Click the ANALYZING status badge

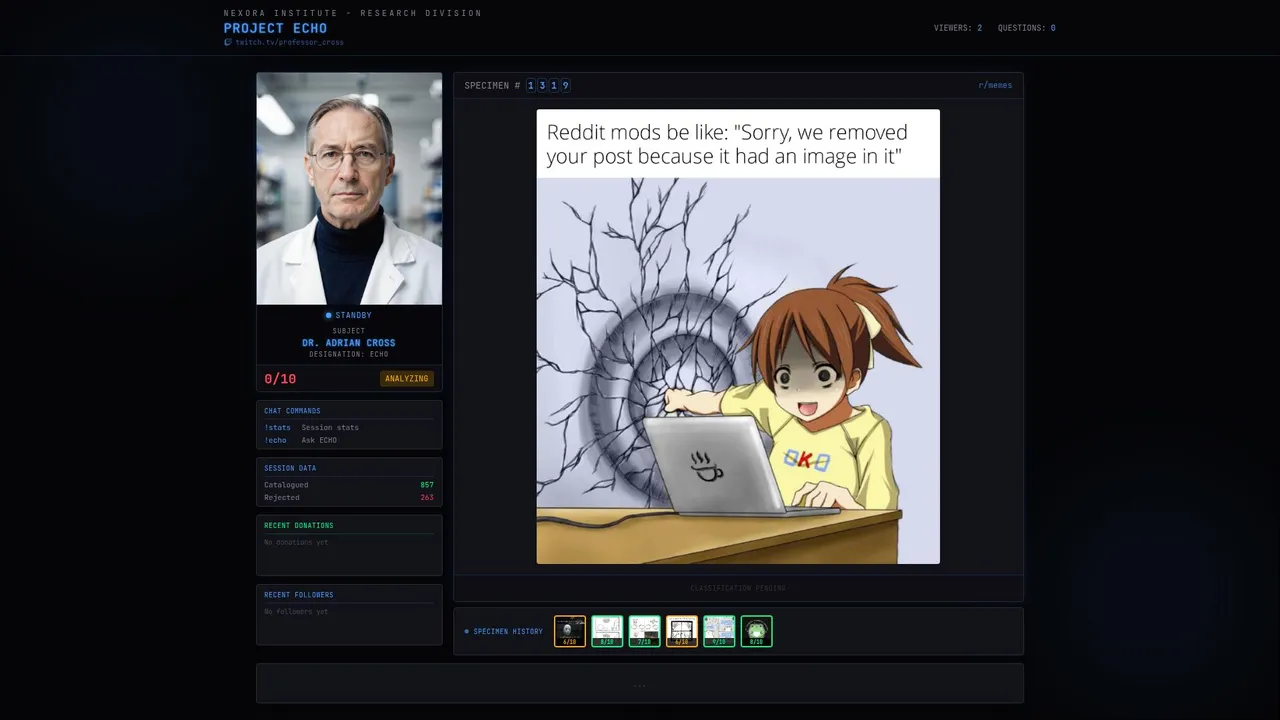click(407, 379)
